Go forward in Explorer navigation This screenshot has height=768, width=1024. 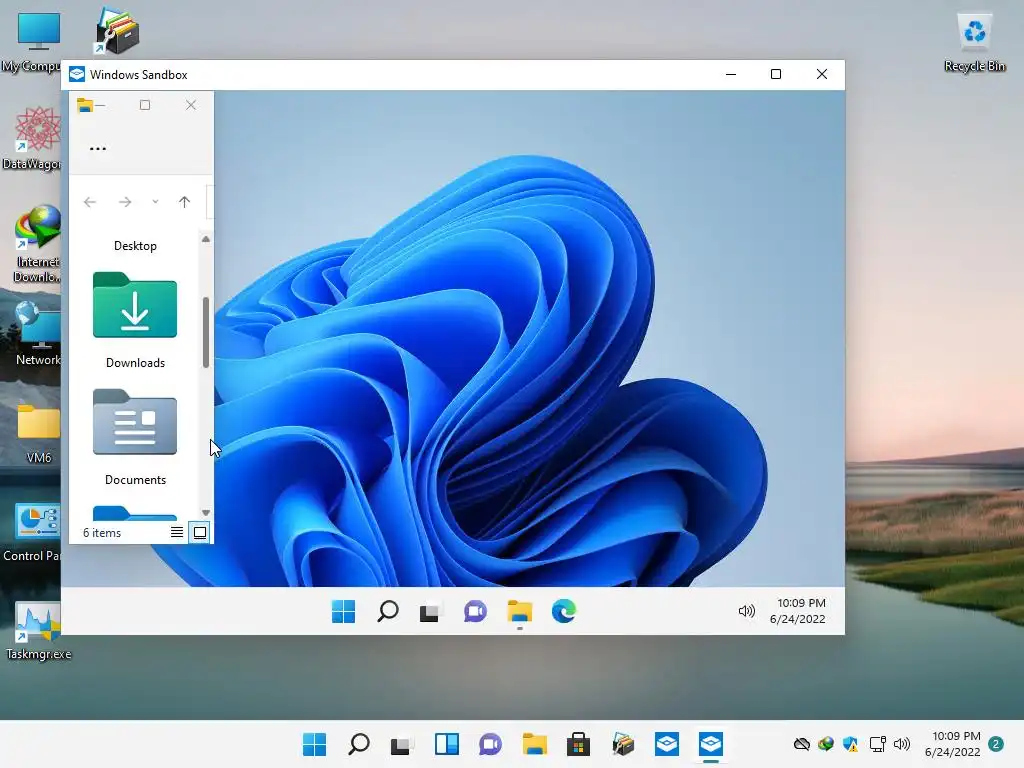[x=125, y=202]
